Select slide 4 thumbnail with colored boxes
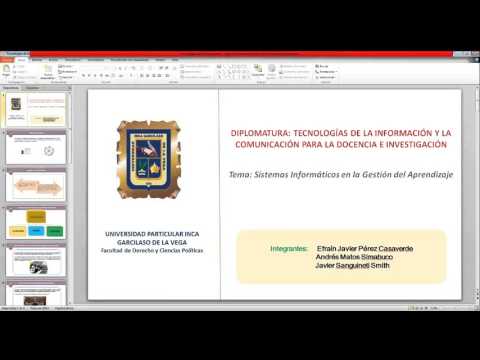Screen dimensions: 480x360 (x=36, y=223)
